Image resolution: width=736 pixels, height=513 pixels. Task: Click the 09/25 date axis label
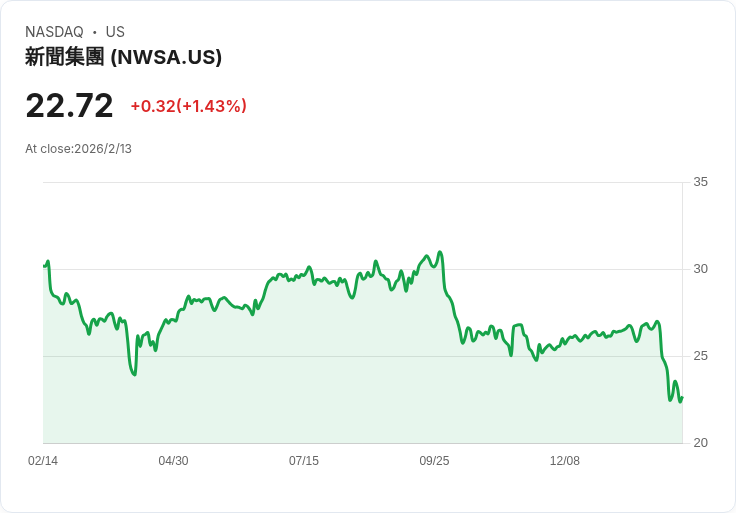pyautogui.click(x=434, y=461)
